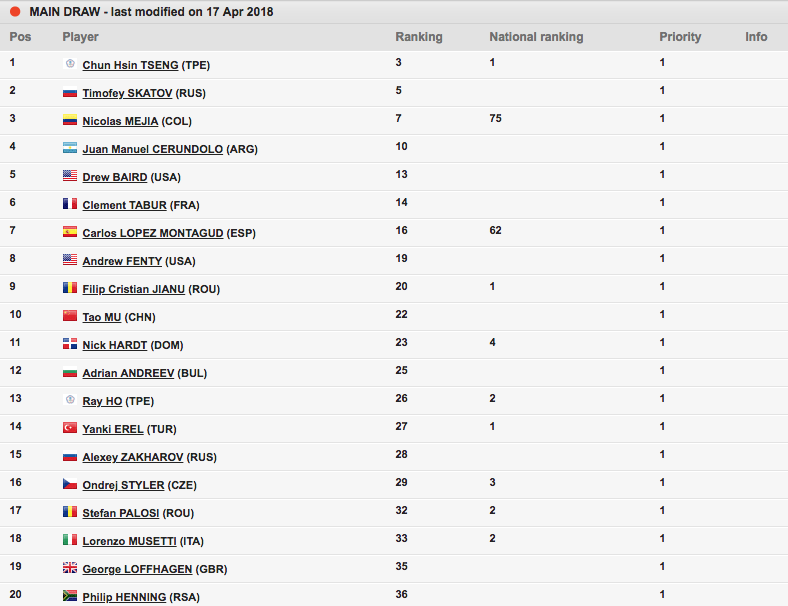
Task: Open Drew Baird player link
Action: pos(115,177)
